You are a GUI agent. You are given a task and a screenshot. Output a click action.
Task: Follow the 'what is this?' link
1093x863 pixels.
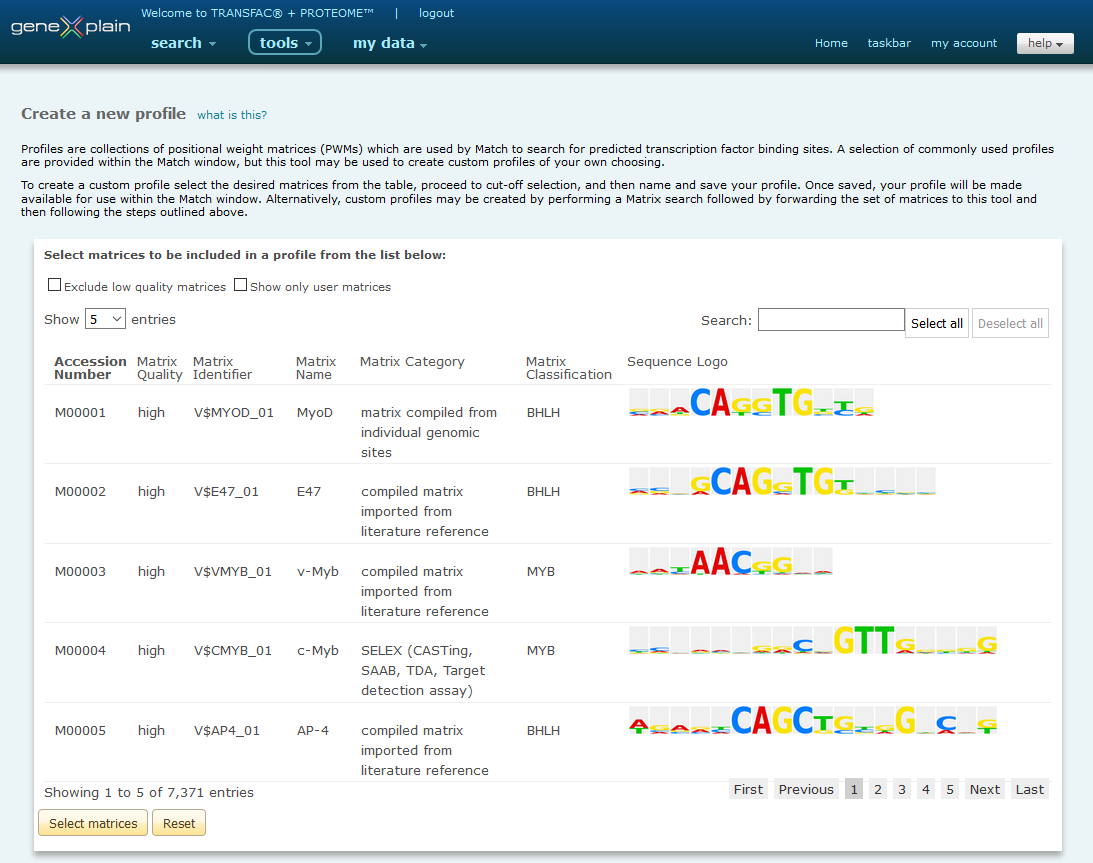click(x=232, y=115)
